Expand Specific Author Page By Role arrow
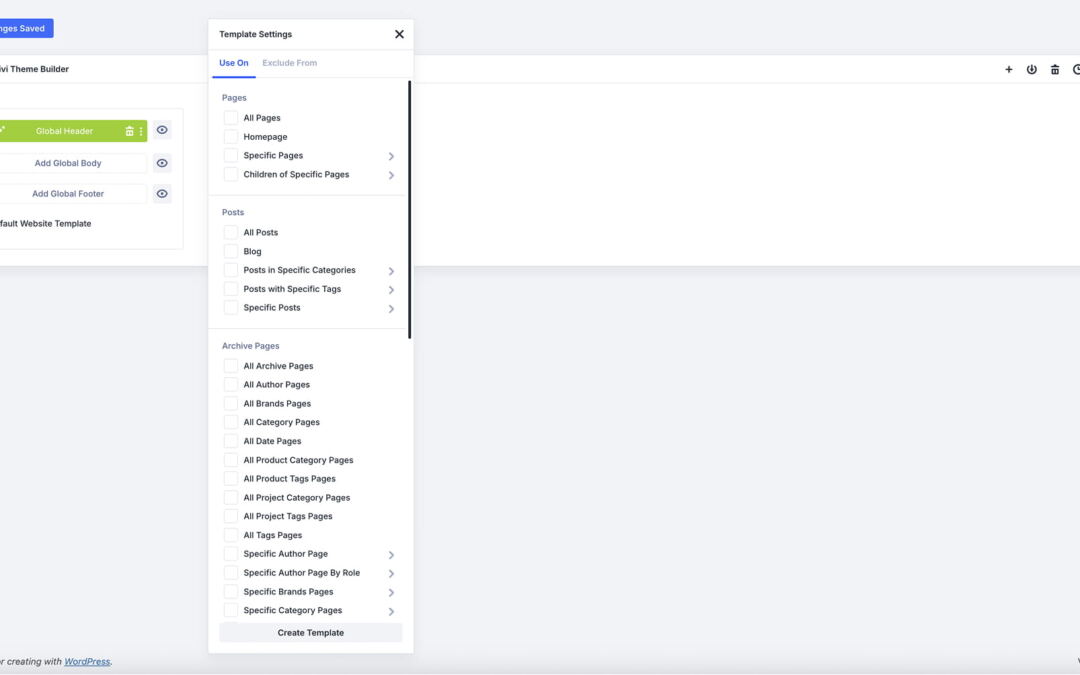Screen dimensions: 1080x675 (x=391, y=574)
